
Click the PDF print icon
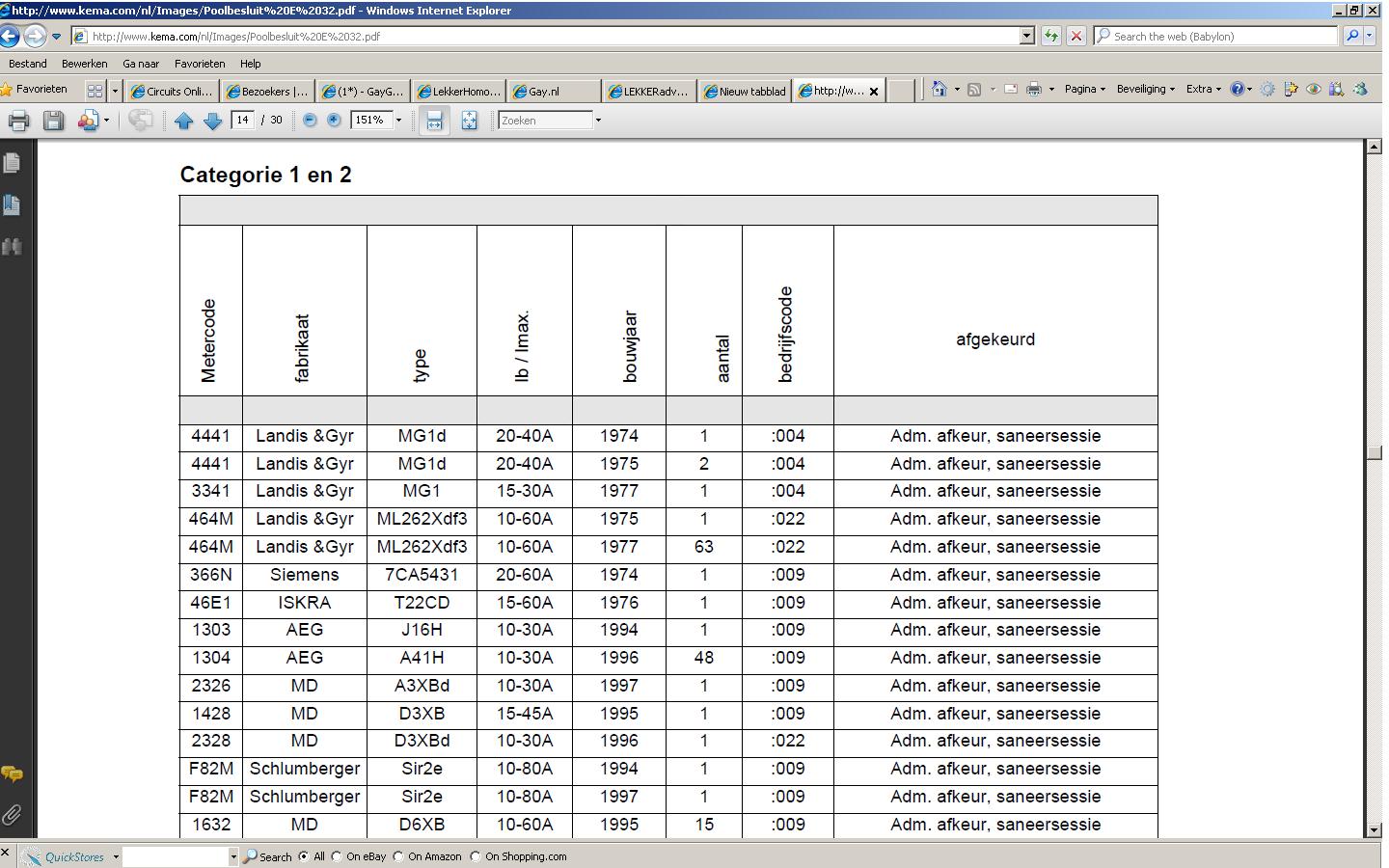tap(18, 121)
